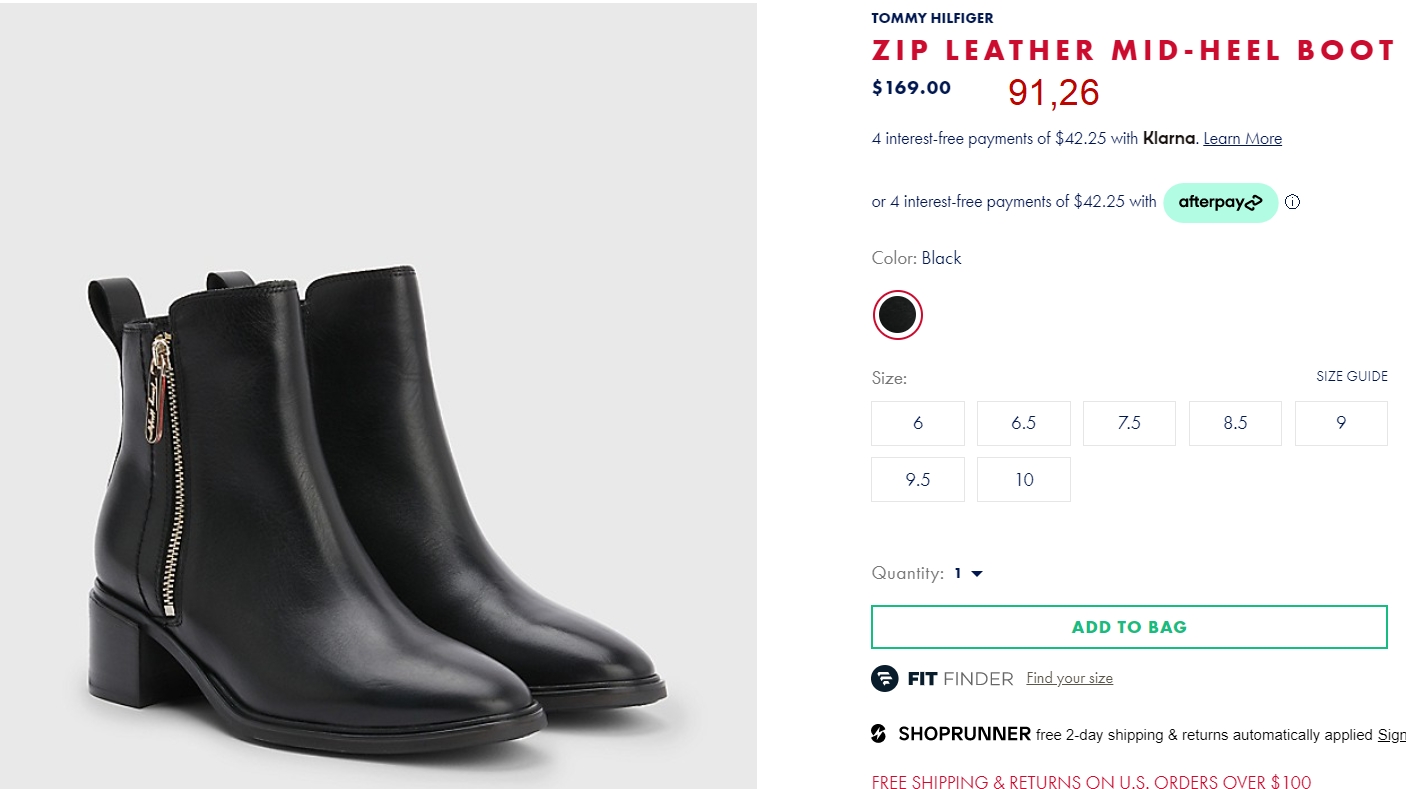Image resolution: width=1406 pixels, height=789 pixels.
Task: Click the Find your size link
Action: pos(1069,678)
